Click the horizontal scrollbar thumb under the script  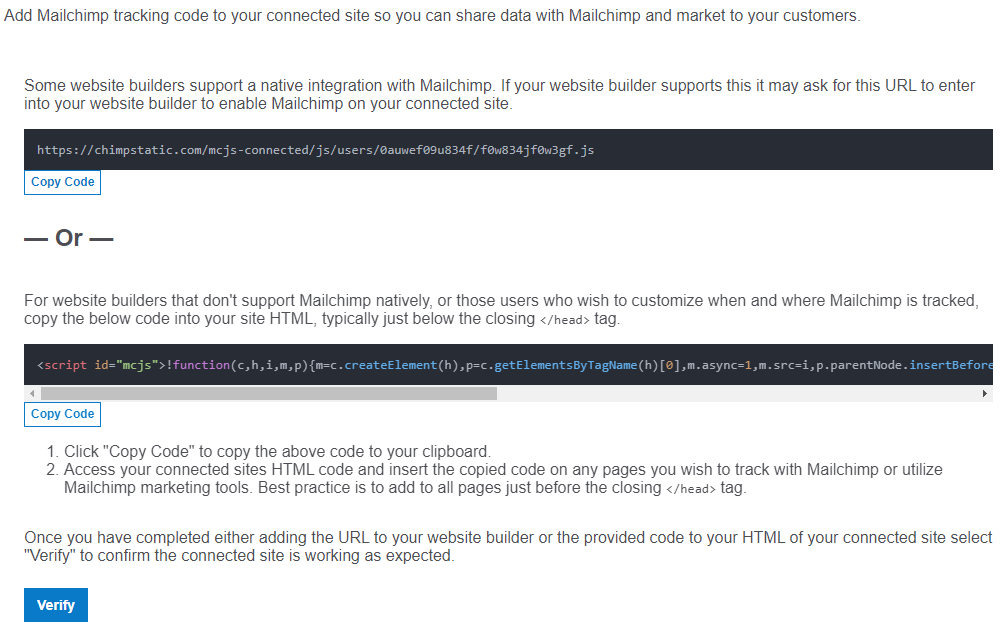[268, 393]
